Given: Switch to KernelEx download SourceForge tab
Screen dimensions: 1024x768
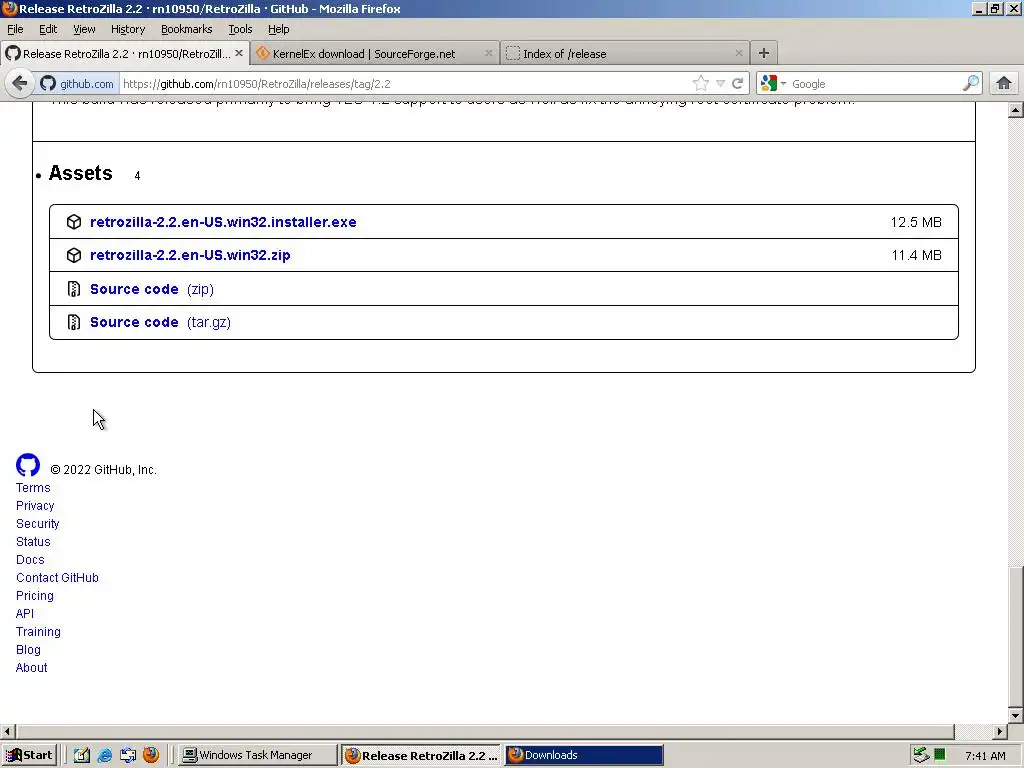Looking at the screenshot, I should coord(375,54).
